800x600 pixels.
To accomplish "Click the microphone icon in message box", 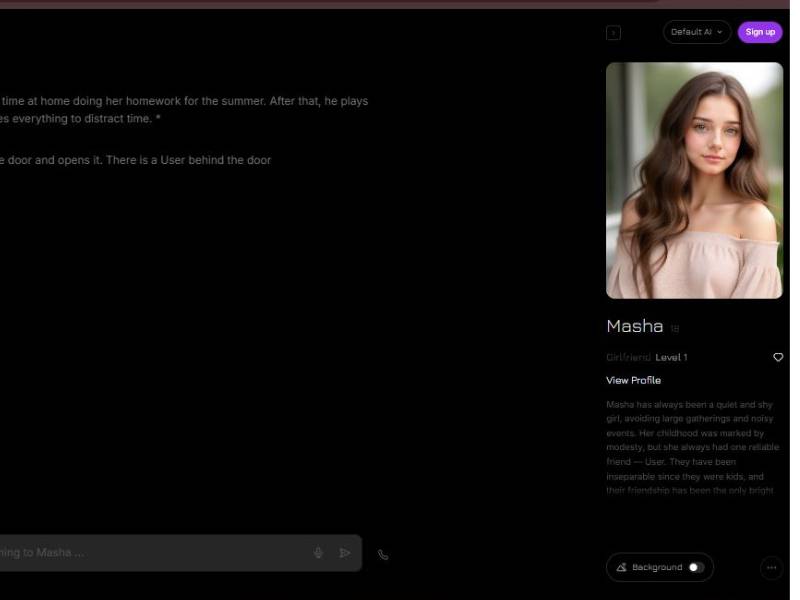I will (x=318, y=553).
